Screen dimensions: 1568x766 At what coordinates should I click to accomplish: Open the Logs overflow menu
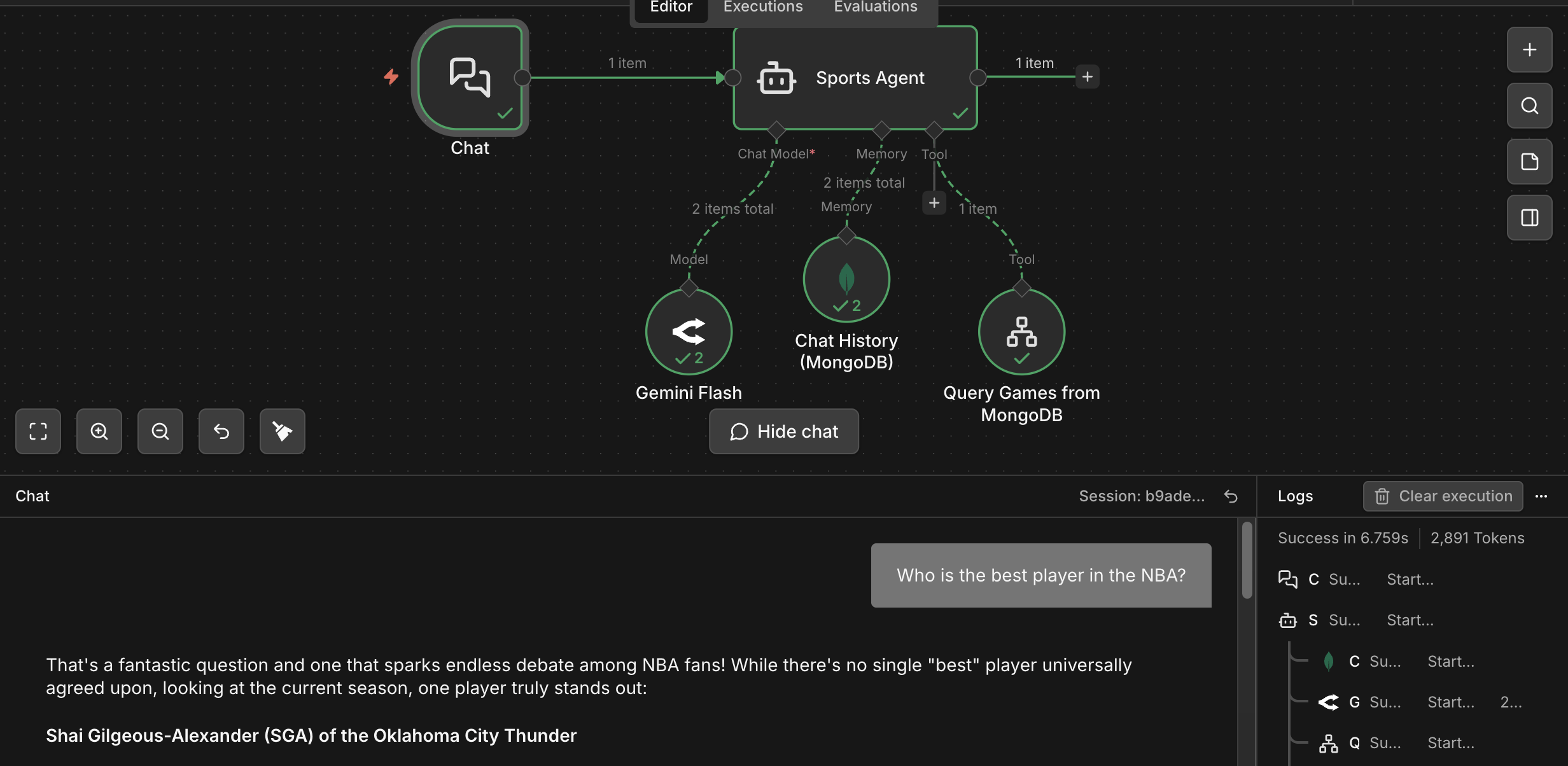(1543, 496)
